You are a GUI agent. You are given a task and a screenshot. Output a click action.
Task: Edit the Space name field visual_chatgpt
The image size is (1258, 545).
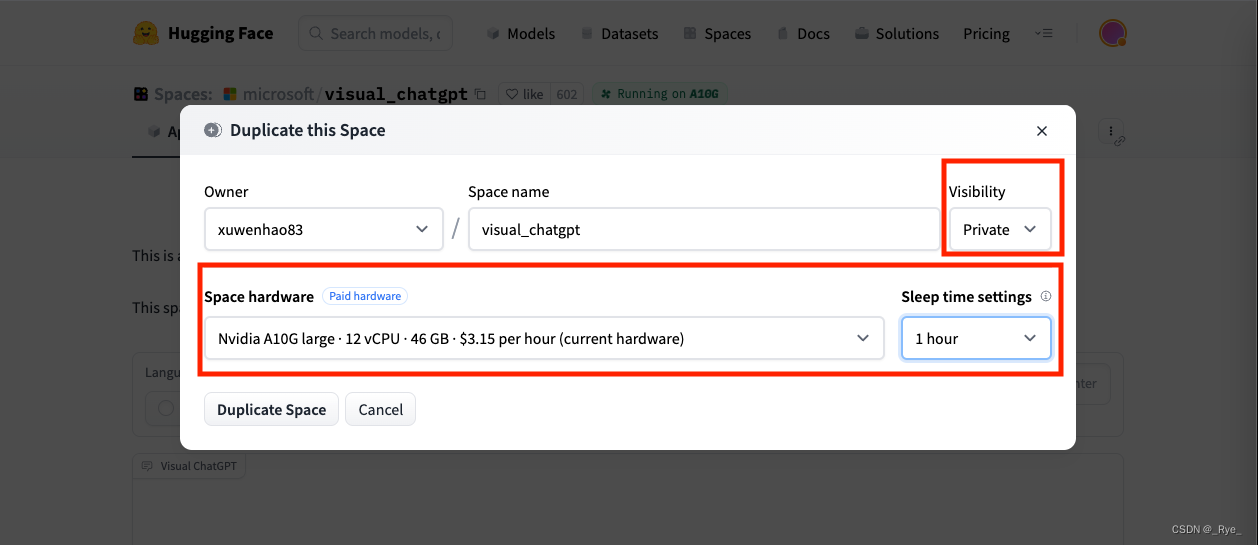point(704,229)
